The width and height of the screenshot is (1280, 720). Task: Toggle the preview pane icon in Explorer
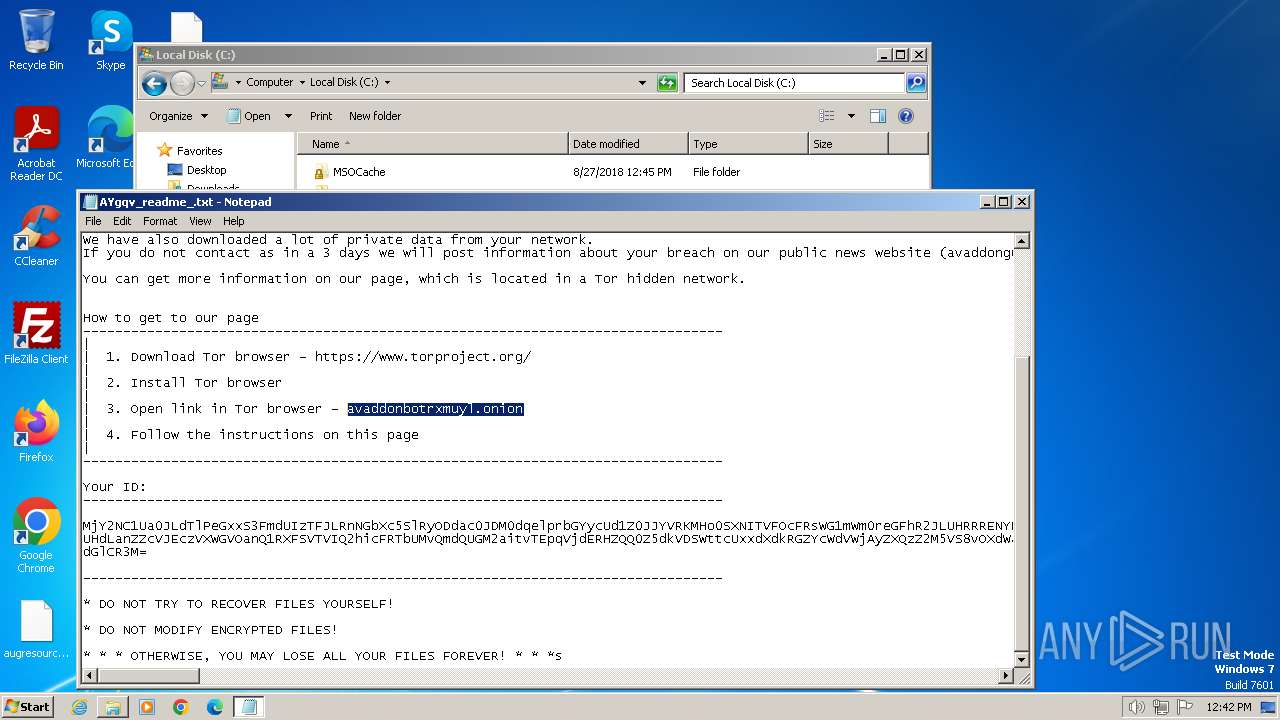(x=878, y=116)
